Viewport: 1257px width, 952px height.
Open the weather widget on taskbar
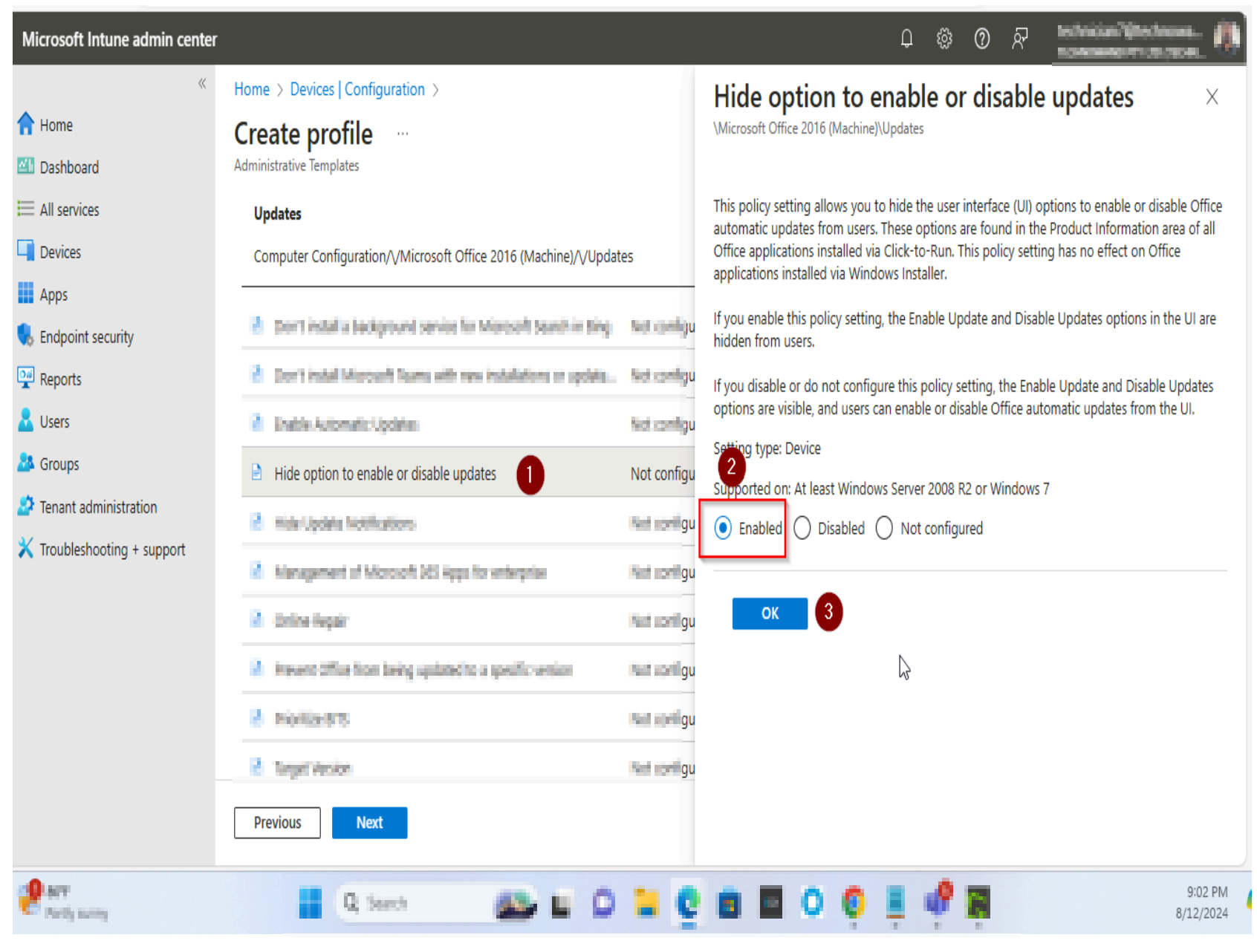point(63,902)
